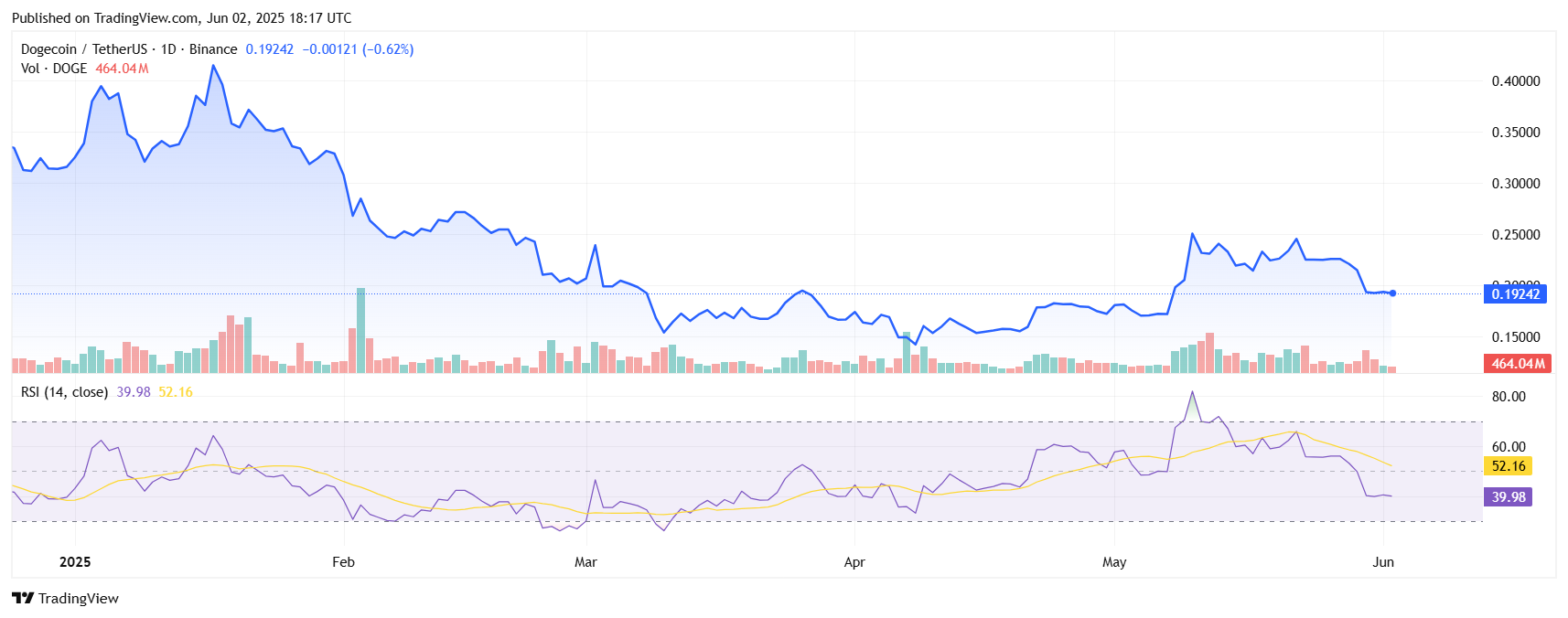
Task: Click the TradingView logo icon
Action: coord(23,598)
